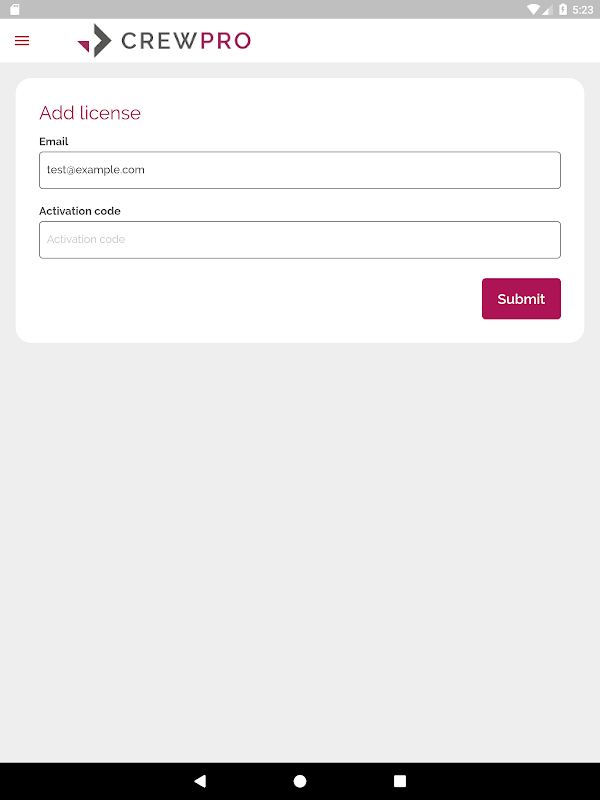The image size is (600, 800).
Task: Click the test@example.com text in Email field
Action: point(96,170)
